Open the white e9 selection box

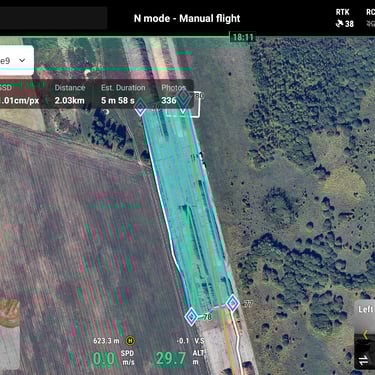pyautogui.click(x=16, y=60)
